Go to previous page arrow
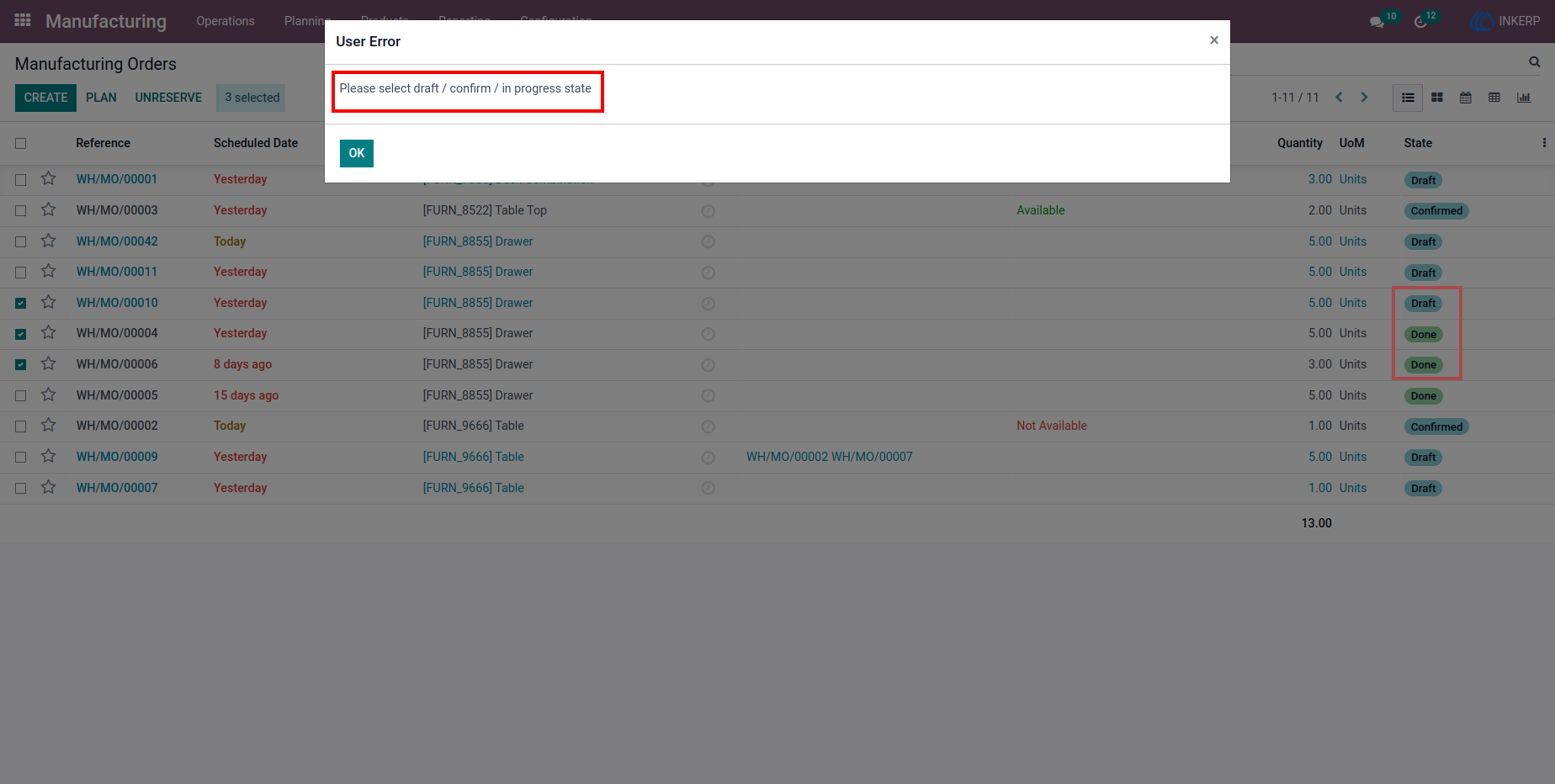 point(1339,98)
